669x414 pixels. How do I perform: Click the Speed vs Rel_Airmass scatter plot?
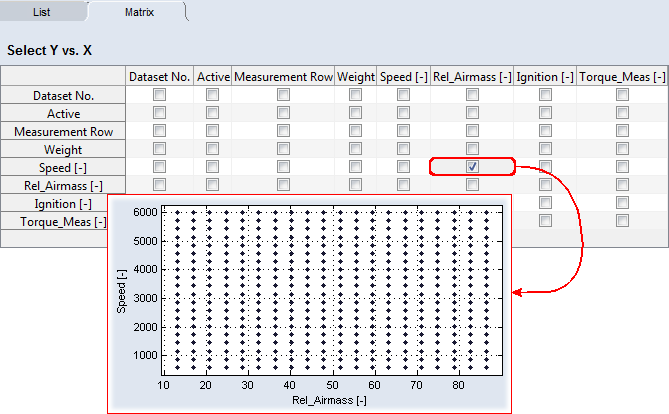click(x=329, y=286)
